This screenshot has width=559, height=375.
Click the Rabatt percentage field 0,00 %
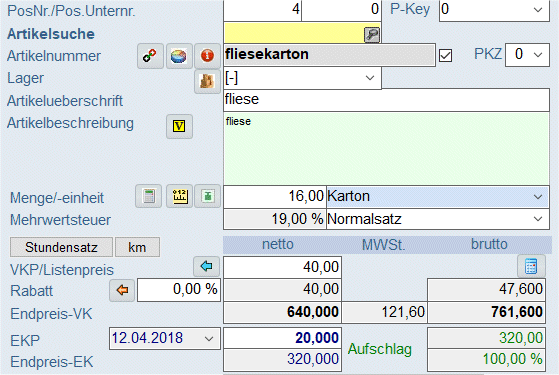(x=179, y=290)
